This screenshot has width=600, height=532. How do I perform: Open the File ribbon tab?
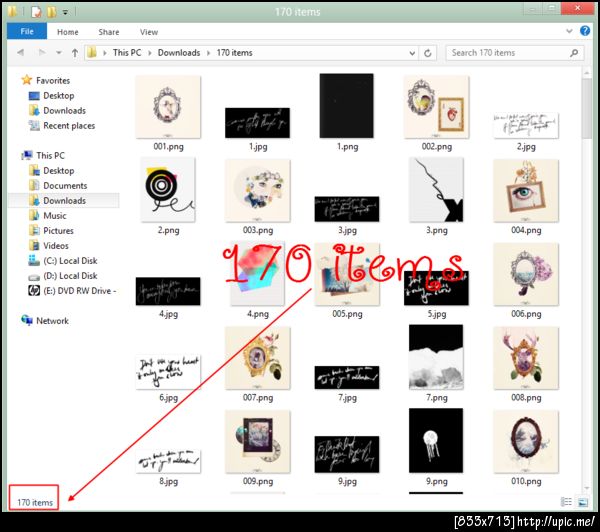click(27, 31)
